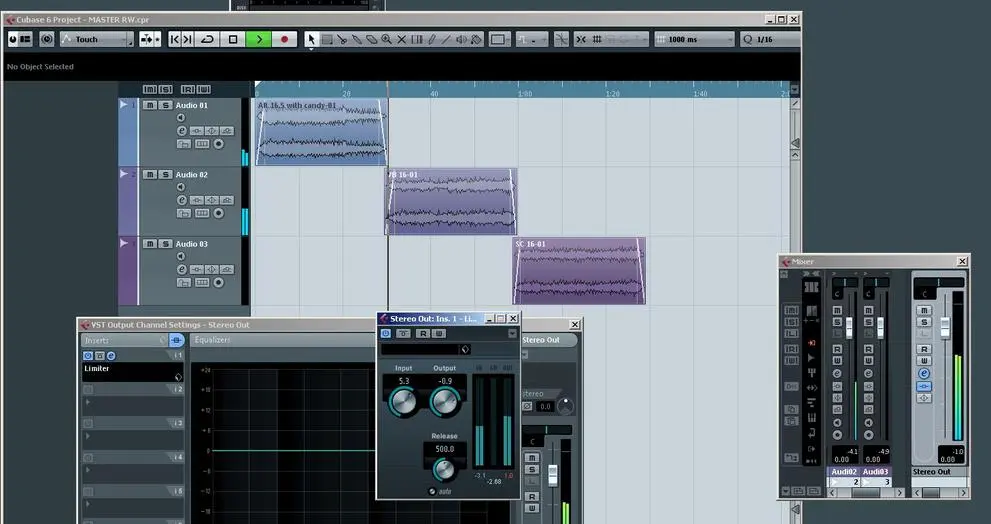Toggle the Cycle loop button

[x=207, y=39]
